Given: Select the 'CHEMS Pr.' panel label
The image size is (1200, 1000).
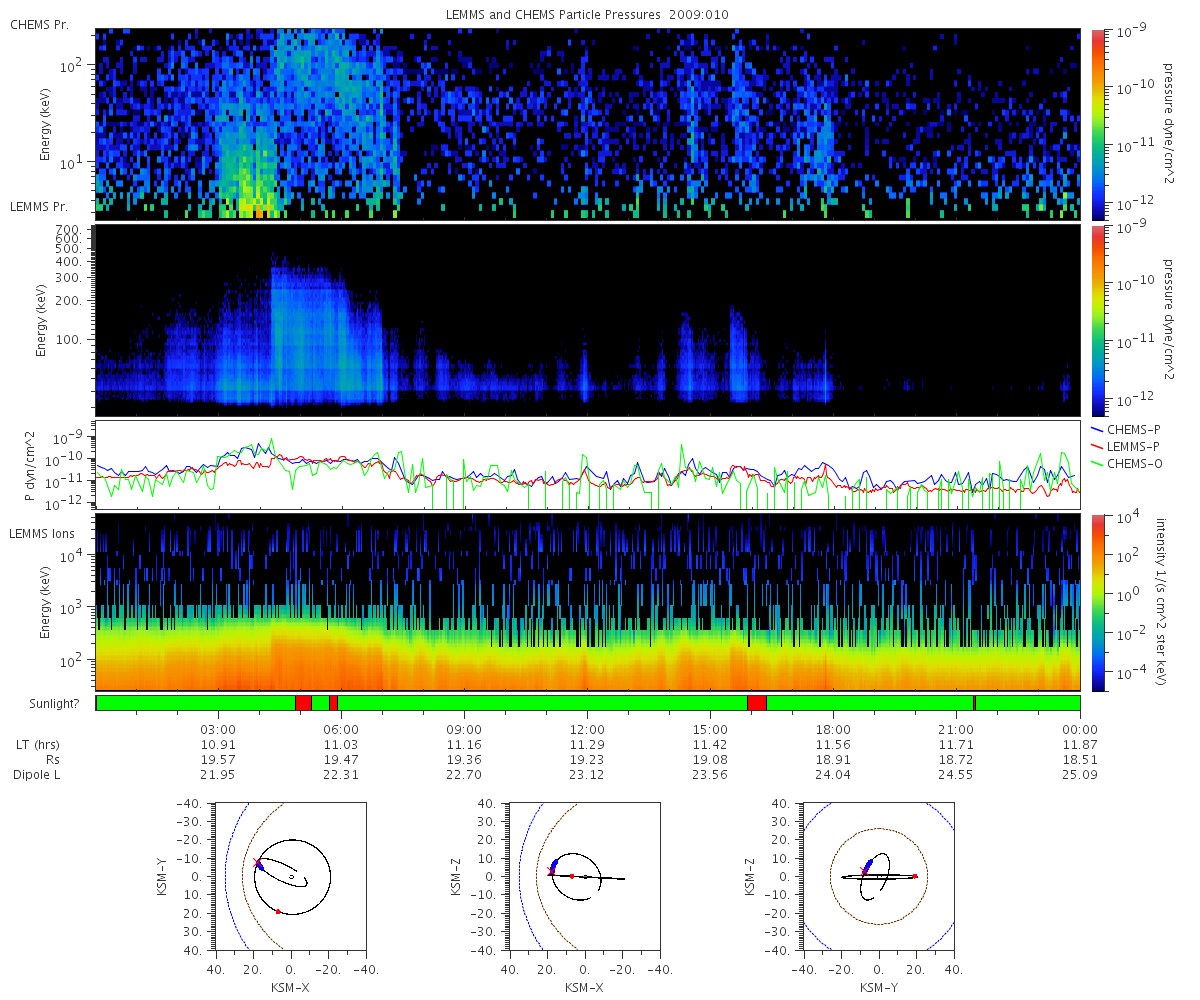Looking at the screenshot, I should coord(39,24).
